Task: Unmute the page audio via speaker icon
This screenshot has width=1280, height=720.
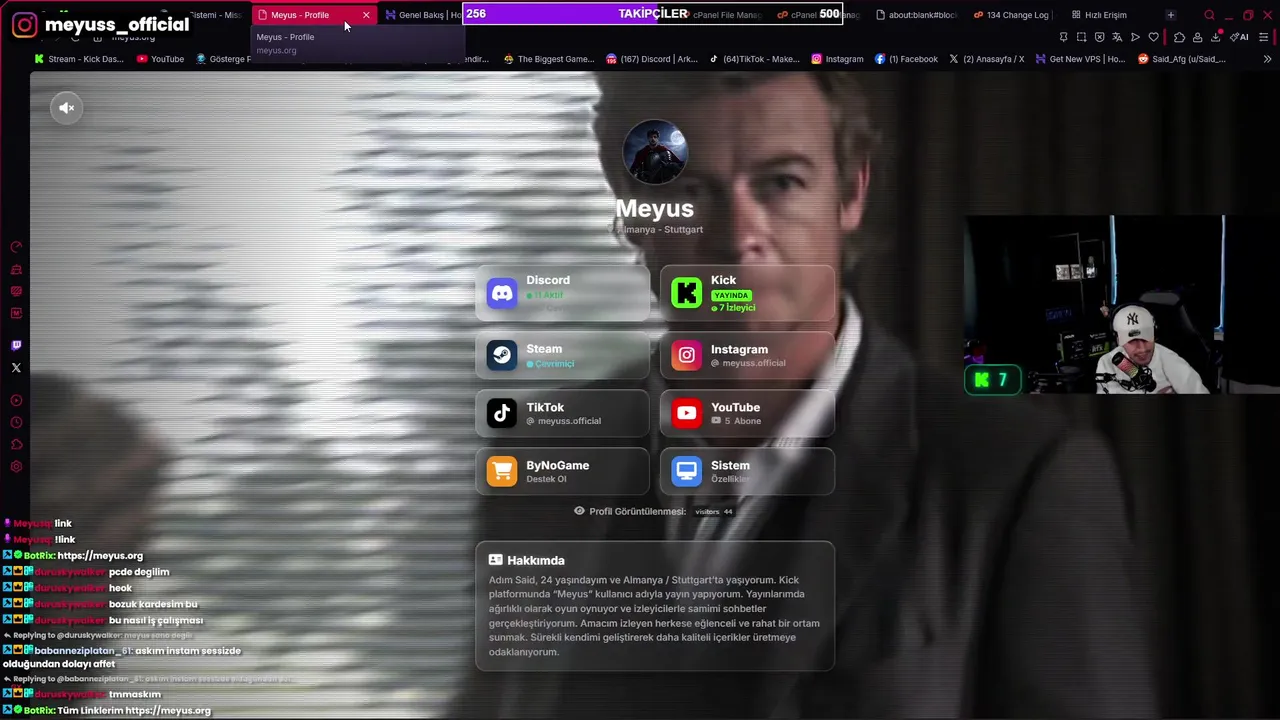Action: [66, 108]
